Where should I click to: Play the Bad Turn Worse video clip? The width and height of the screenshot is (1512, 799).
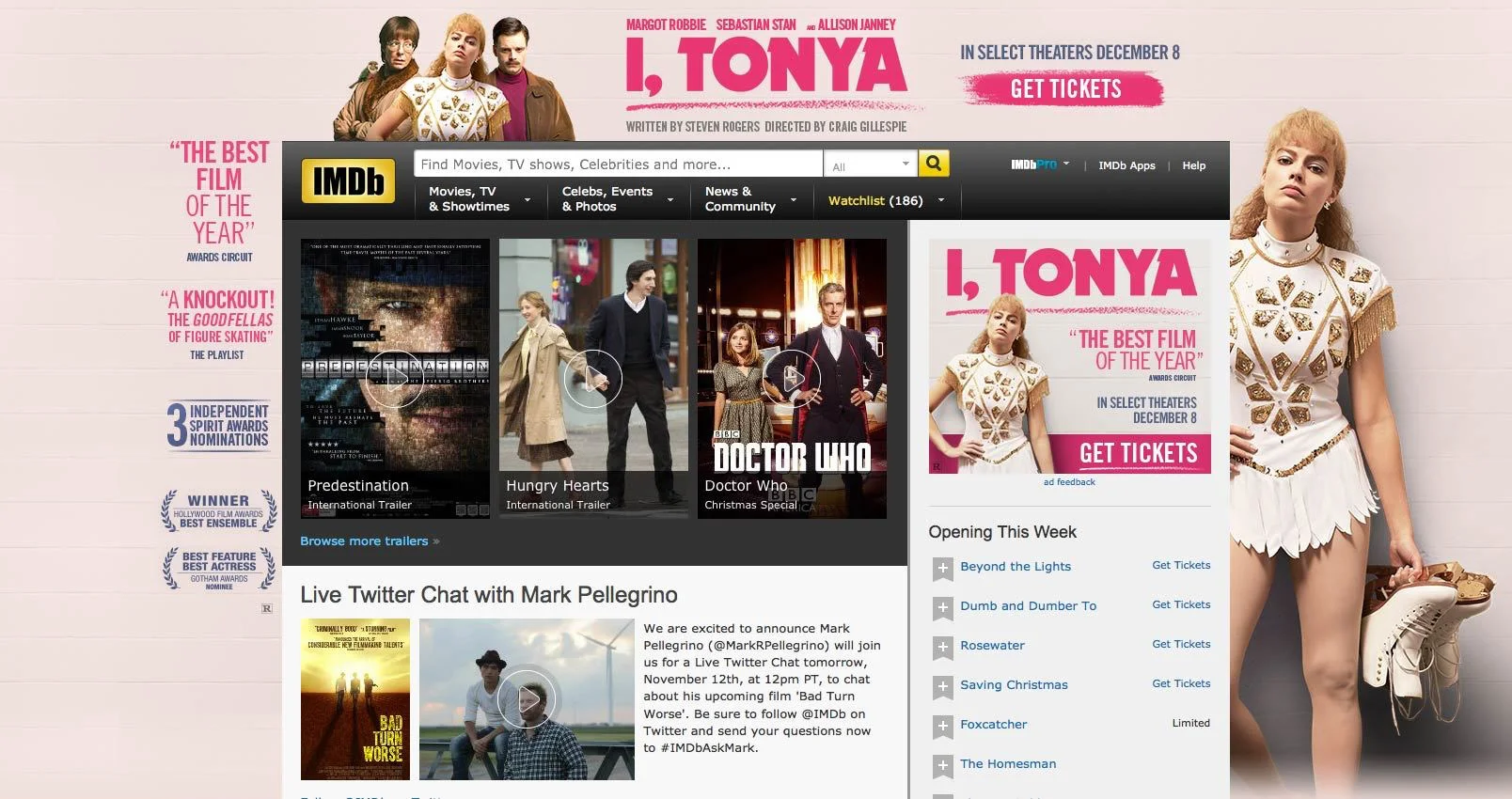[x=527, y=699]
